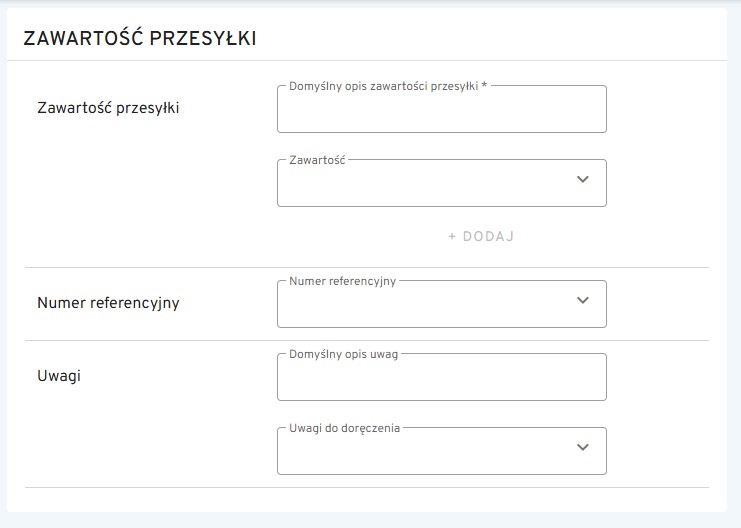Click the Uwagi do doręczenia floating label

344,428
